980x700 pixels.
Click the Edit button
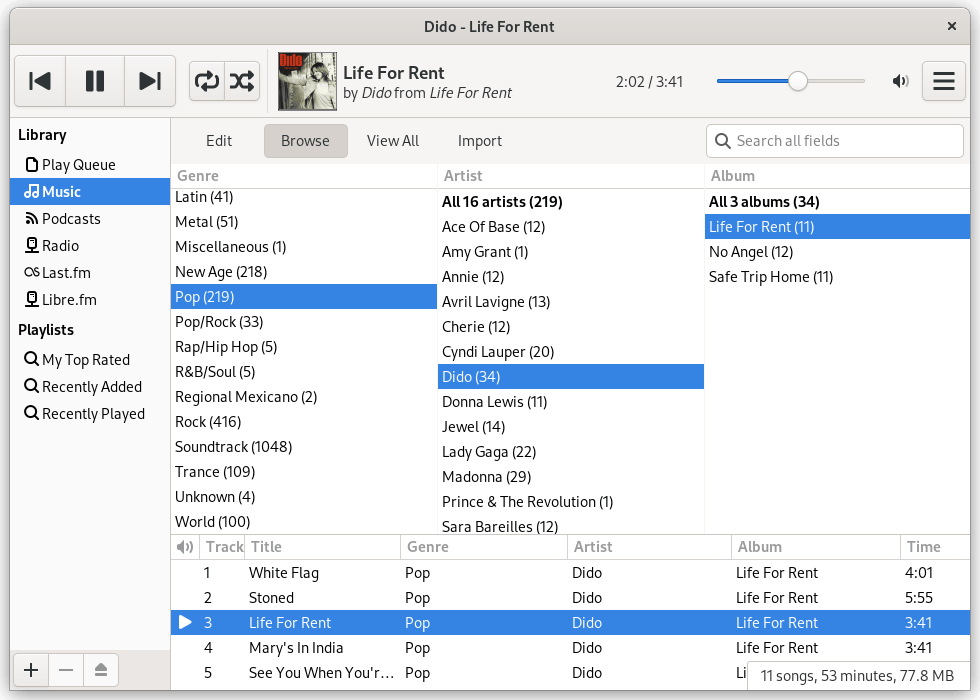[x=218, y=140]
